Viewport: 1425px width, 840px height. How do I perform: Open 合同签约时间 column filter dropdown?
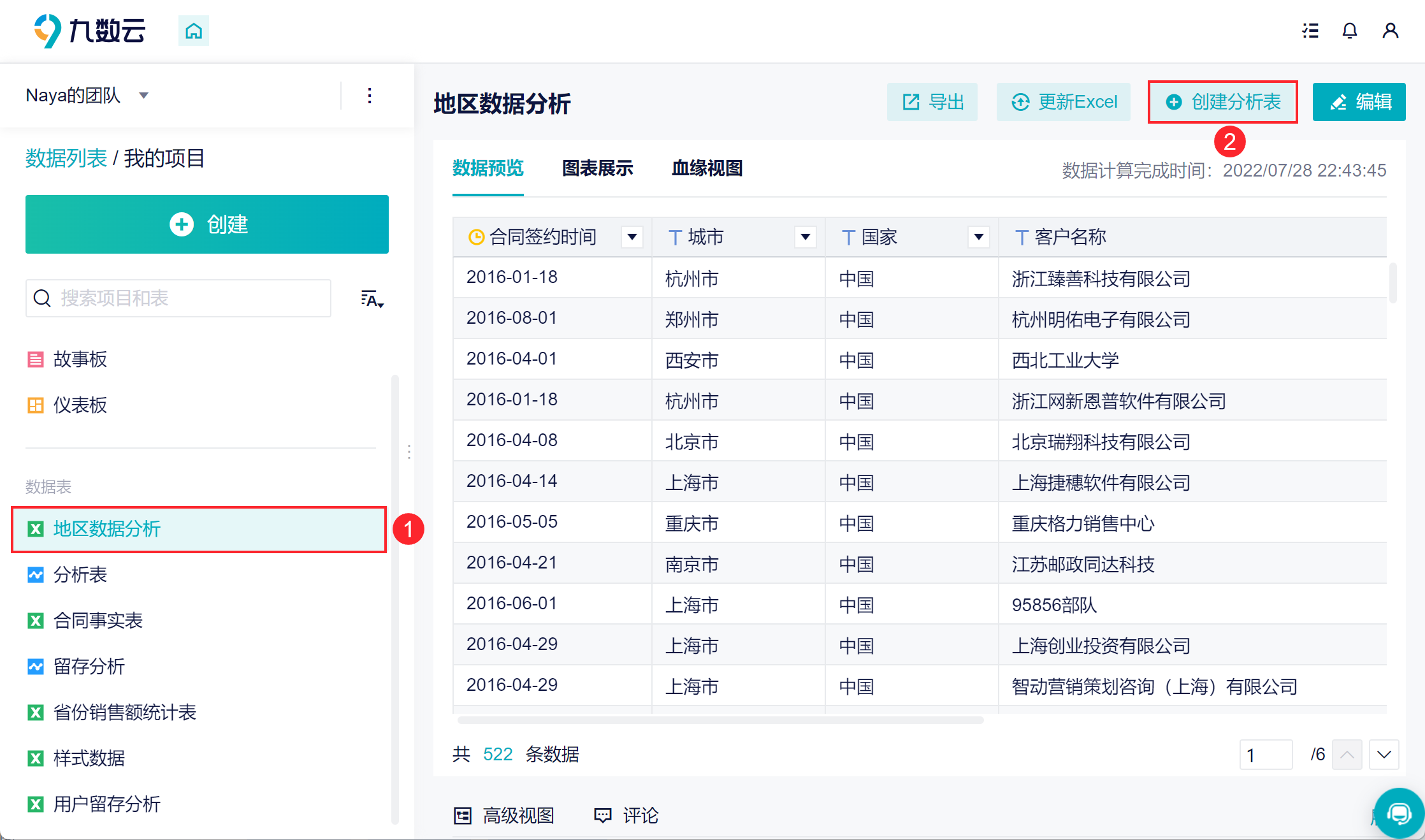tap(632, 237)
